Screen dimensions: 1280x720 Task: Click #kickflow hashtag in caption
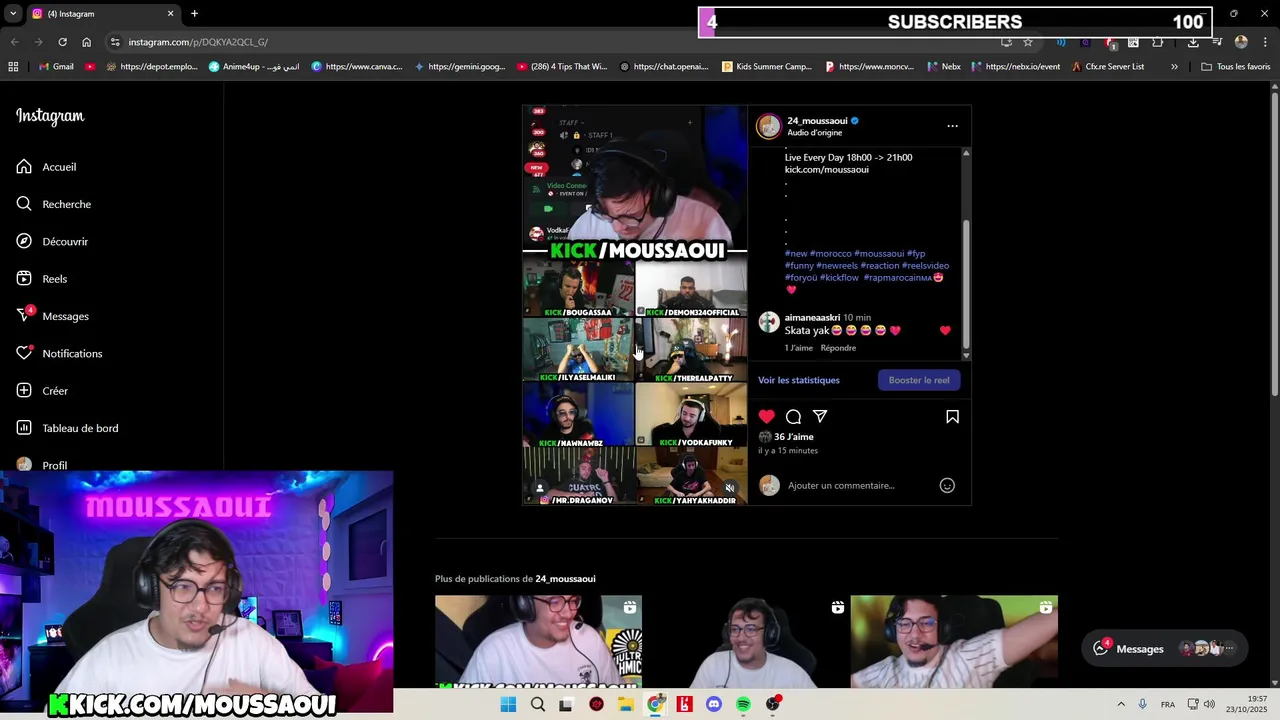tap(839, 278)
